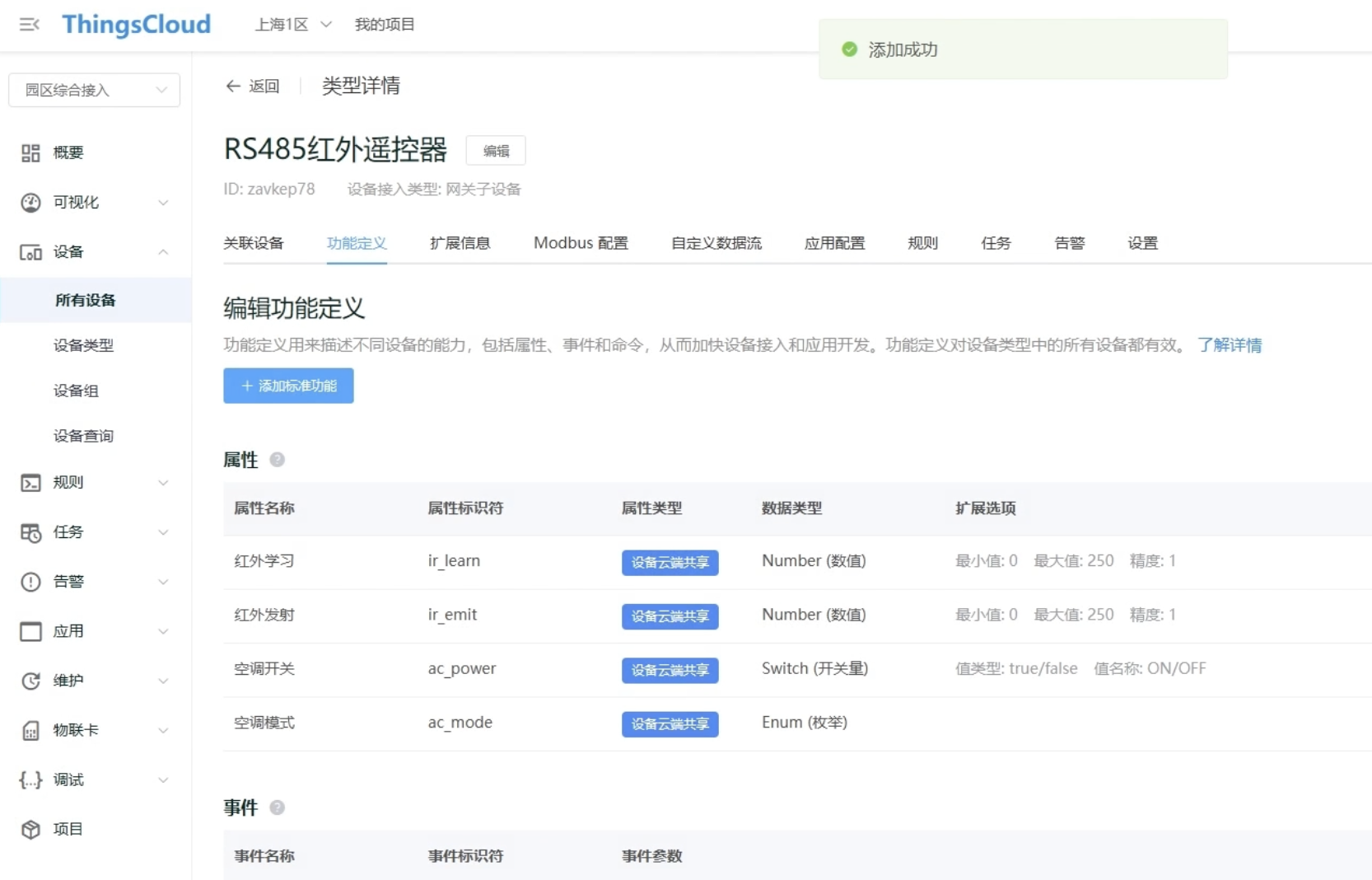Click the Switch (开关量) data type cell

814,668
